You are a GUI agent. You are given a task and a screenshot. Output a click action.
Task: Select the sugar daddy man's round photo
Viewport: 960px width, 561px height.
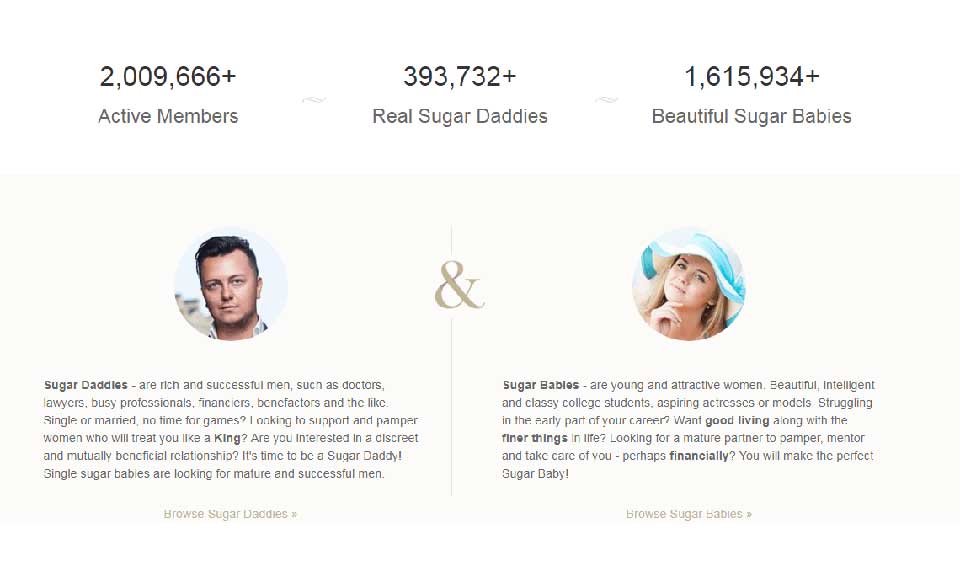pos(231,284)
